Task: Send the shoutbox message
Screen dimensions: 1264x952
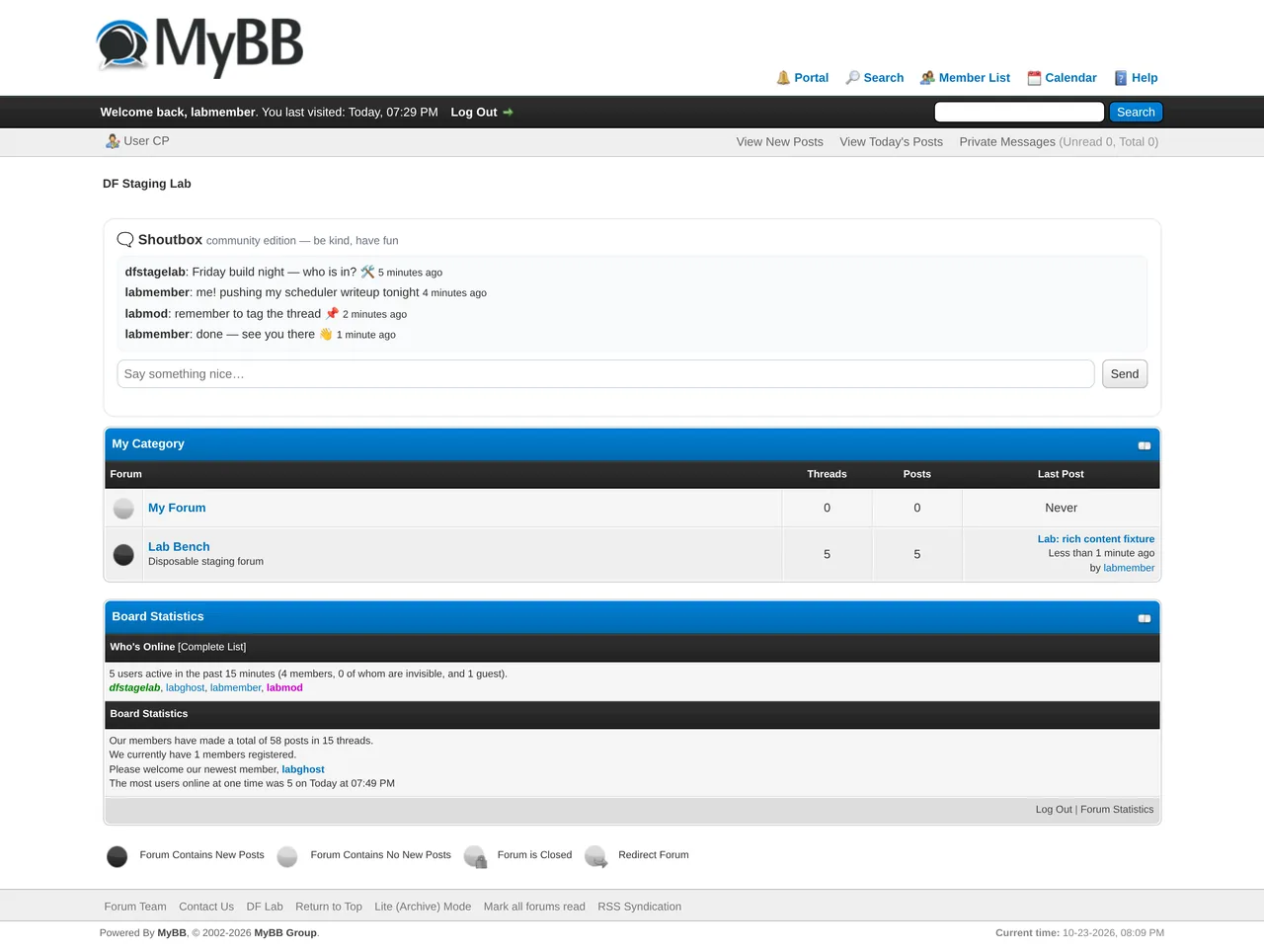Action: click(1125, 374)
